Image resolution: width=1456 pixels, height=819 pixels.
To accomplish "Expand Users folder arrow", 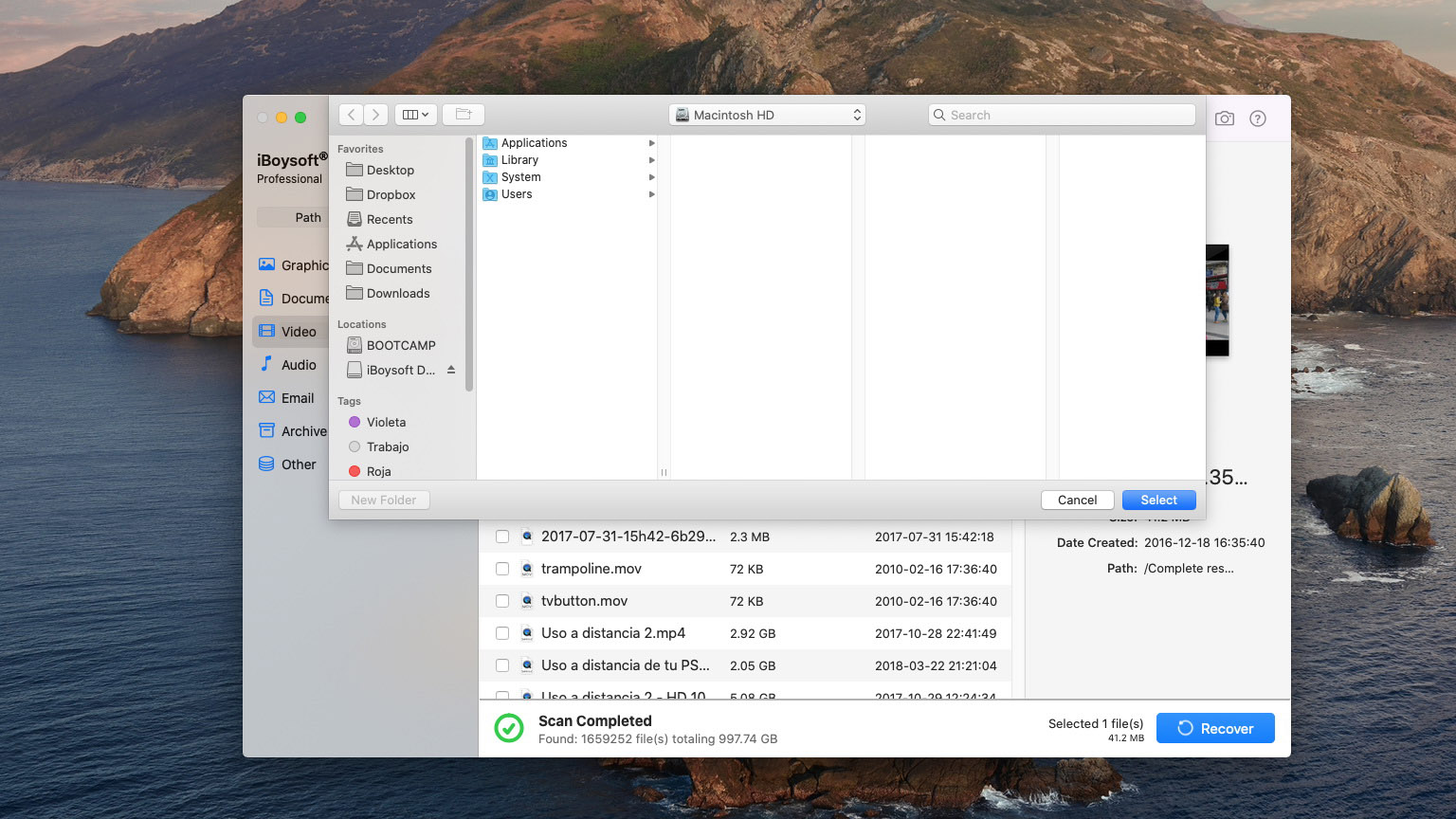I will (x=651, y=194).
